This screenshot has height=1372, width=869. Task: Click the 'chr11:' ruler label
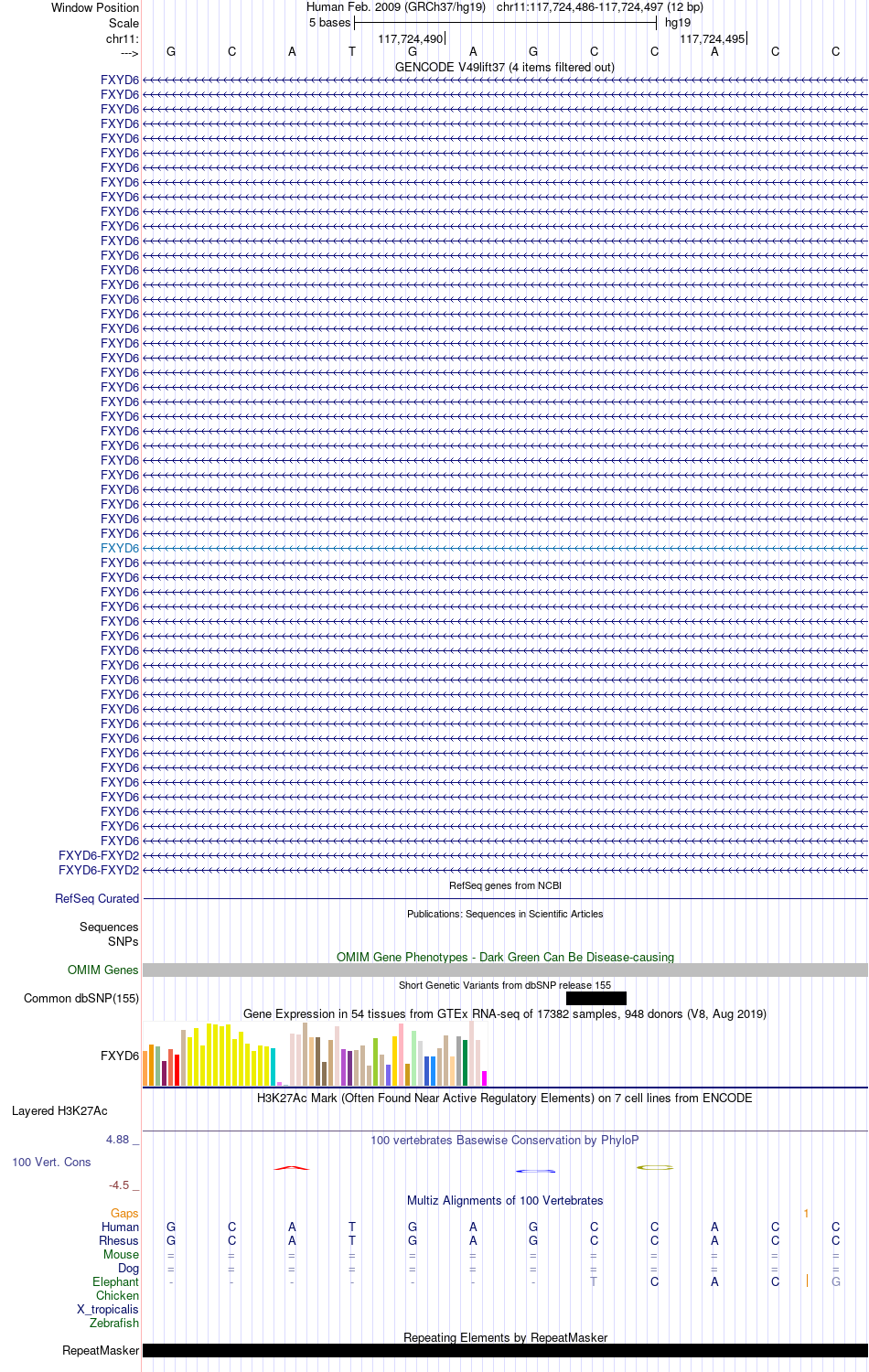(x=123, y=38)
